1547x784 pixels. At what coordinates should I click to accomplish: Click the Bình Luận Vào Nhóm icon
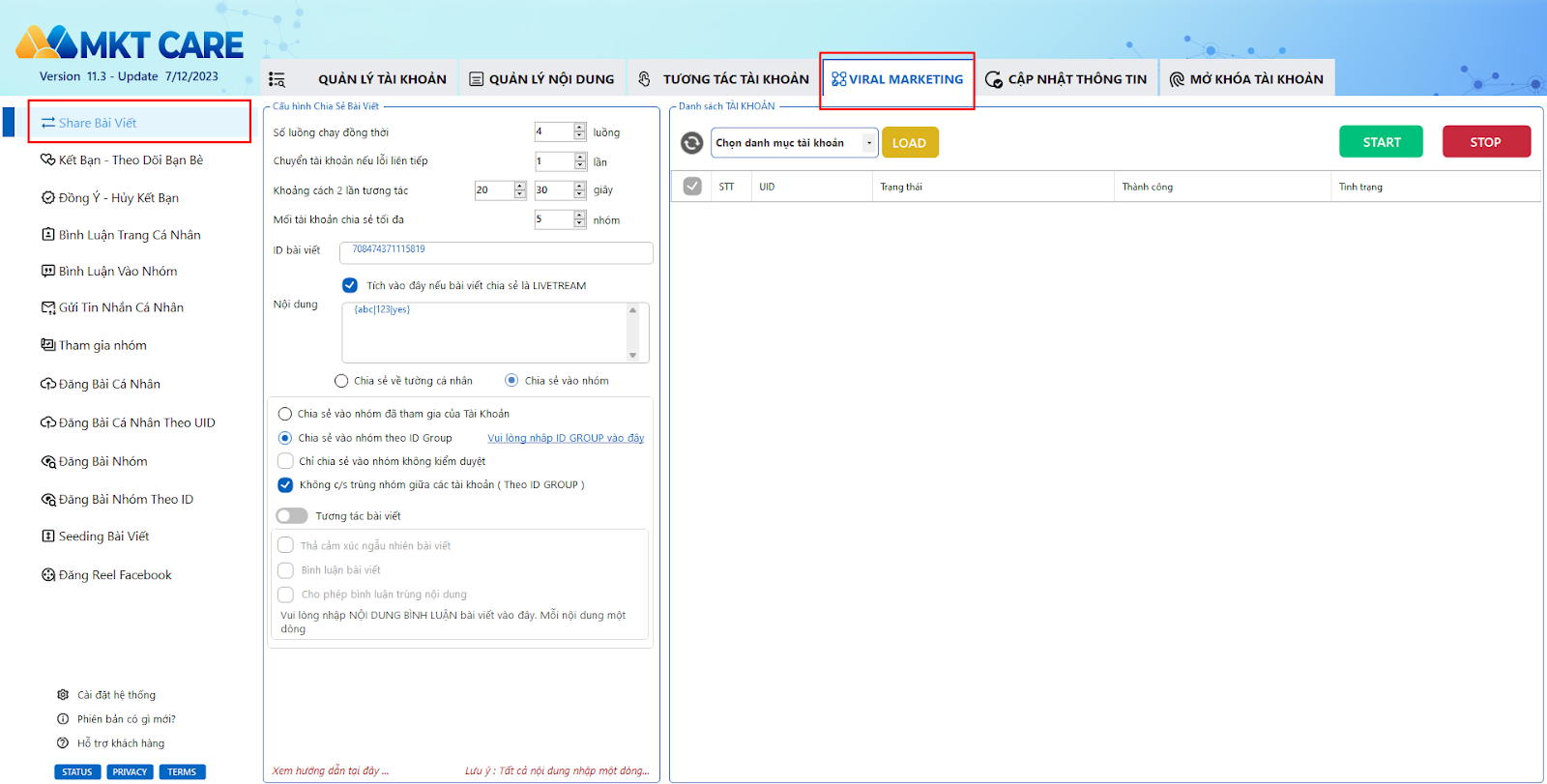(48, 271)
